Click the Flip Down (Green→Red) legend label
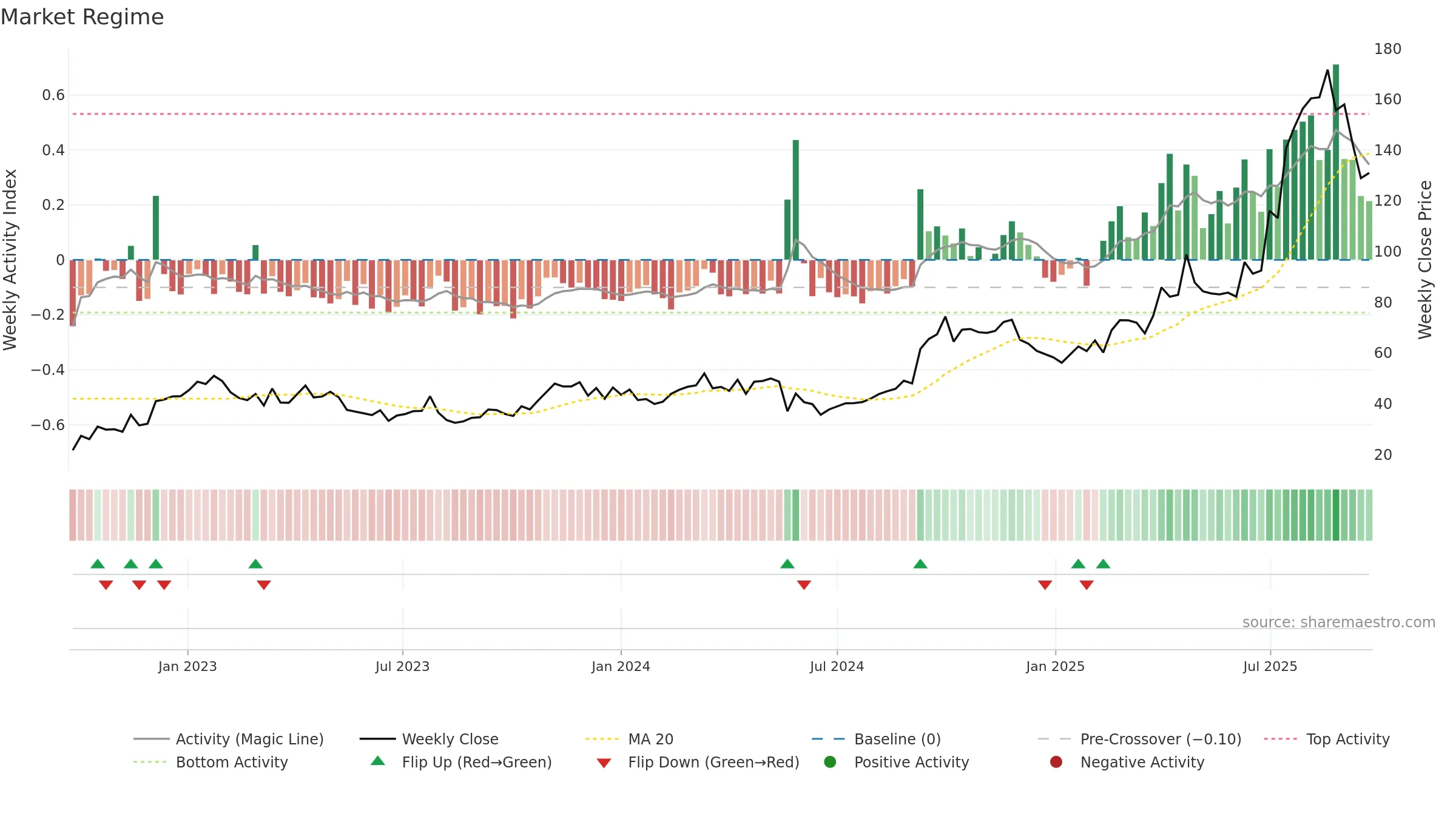The width and height of the screenshot is (1456, 819). click(713, 762)
